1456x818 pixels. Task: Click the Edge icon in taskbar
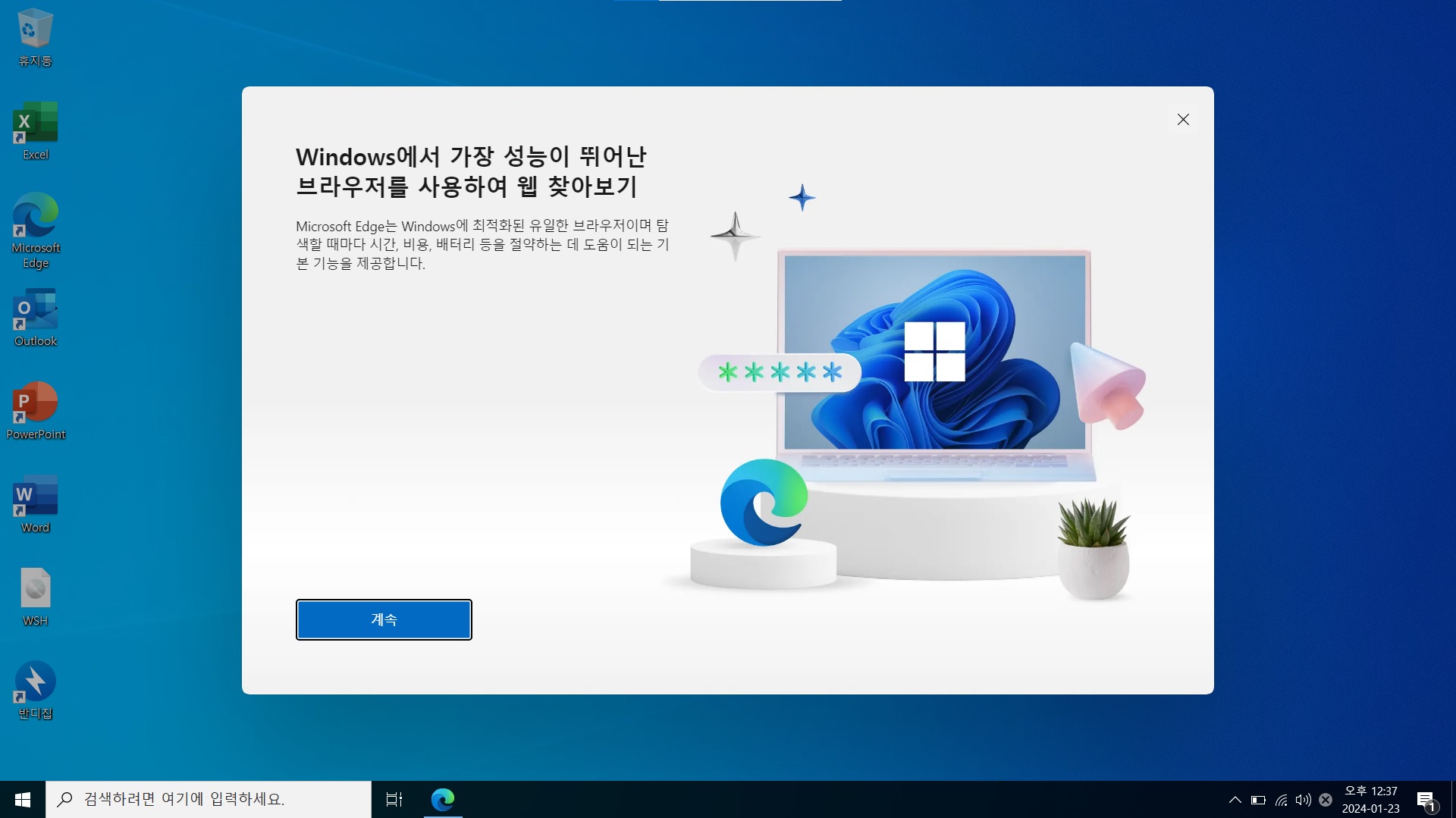coord(443,799)
